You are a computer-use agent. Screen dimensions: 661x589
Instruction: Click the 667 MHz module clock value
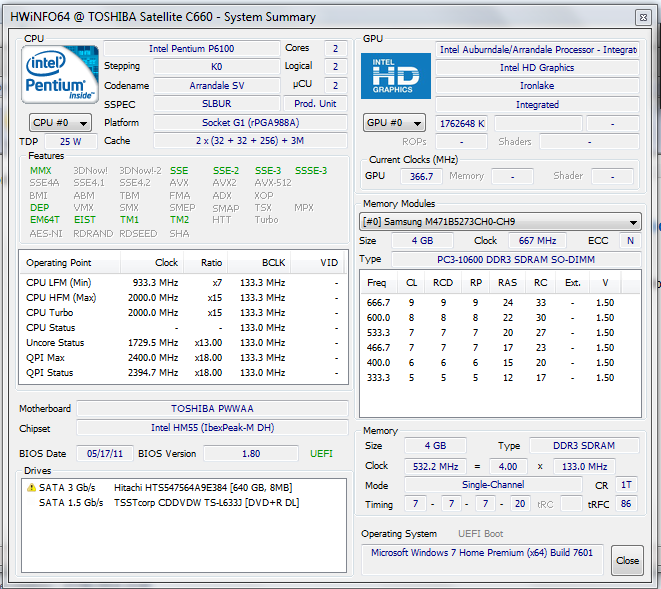tap(537, 241)
